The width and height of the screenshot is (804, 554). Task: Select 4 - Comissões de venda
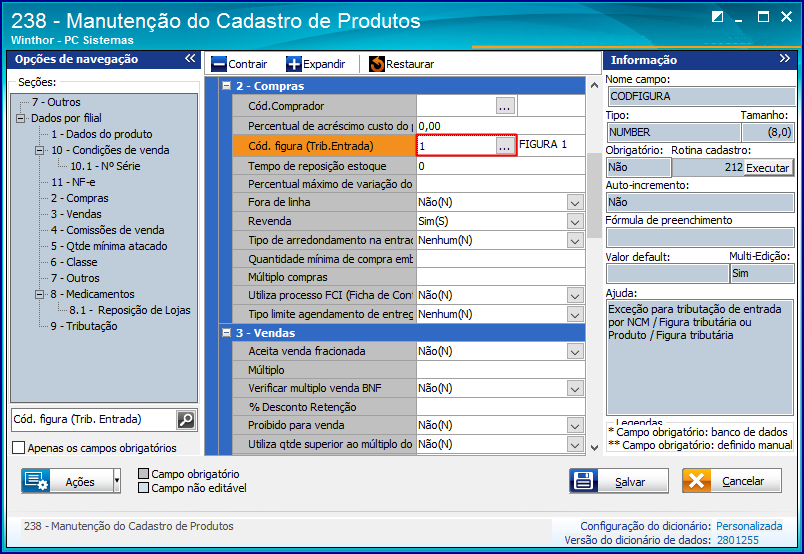click(x=108, y=230)
